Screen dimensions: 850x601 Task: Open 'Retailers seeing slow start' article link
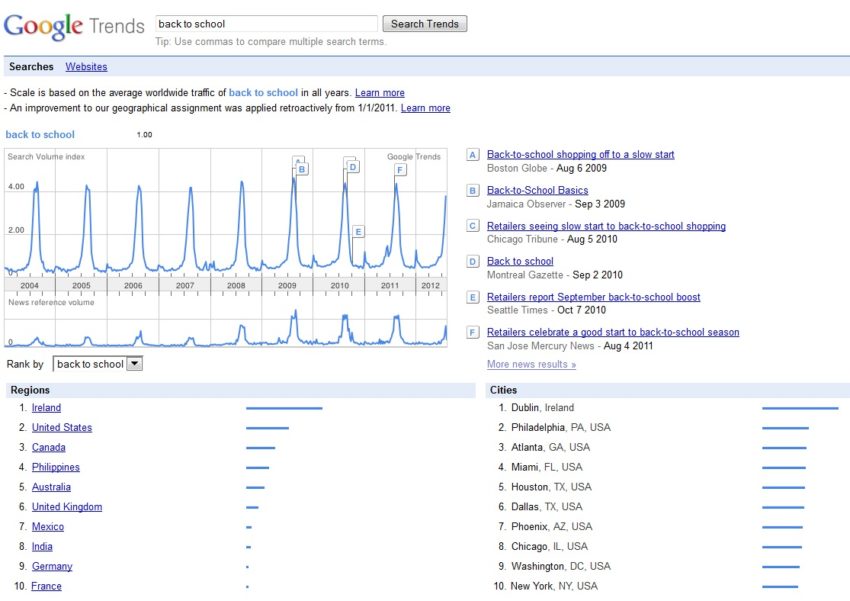pos(606,226)
